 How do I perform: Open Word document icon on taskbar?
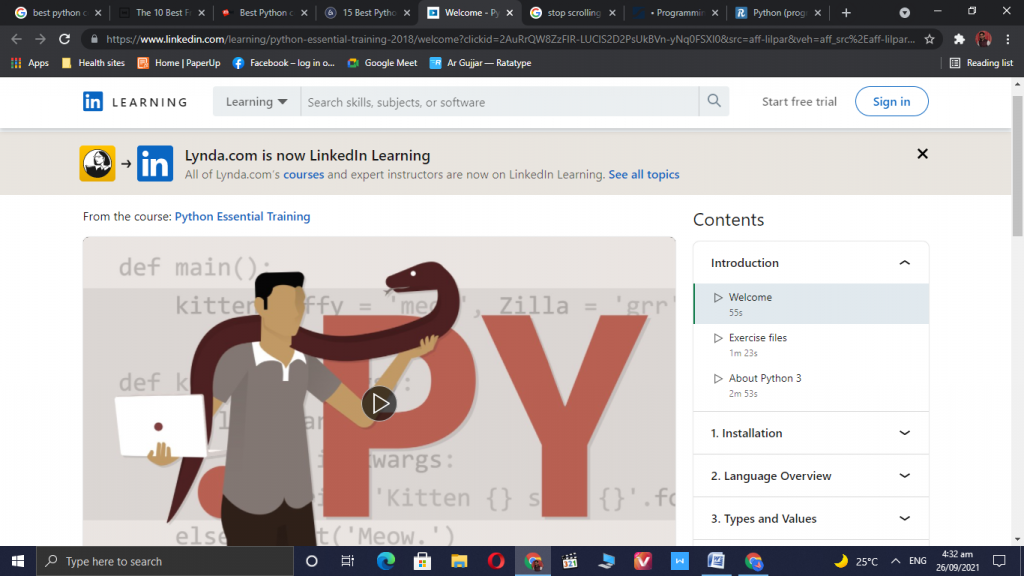coord(716,561)
